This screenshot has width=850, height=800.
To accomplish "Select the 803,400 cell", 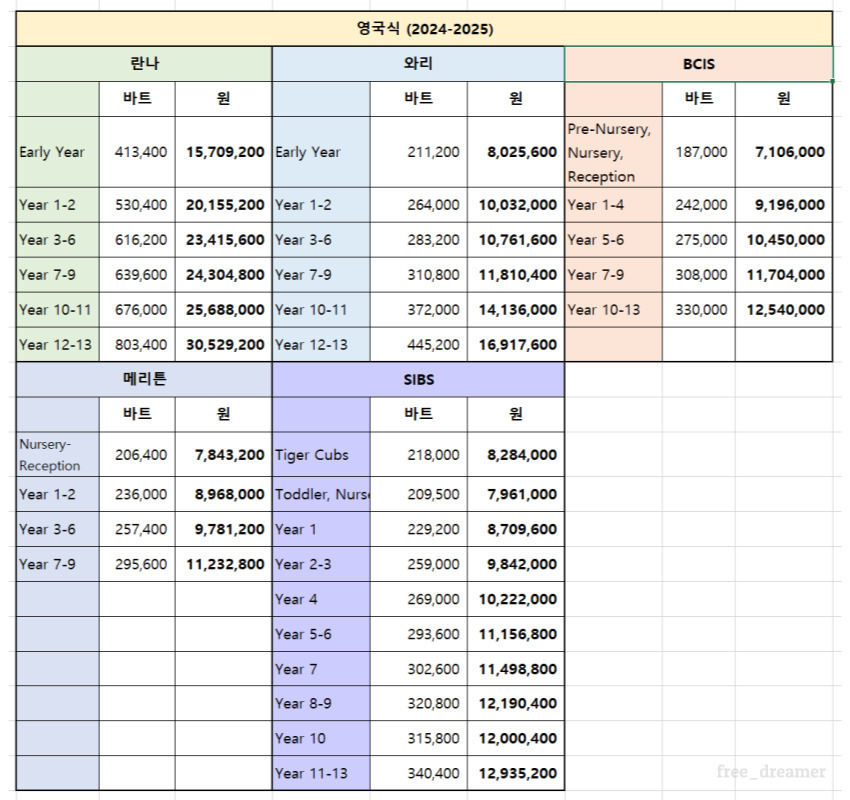I will (137, 344).
